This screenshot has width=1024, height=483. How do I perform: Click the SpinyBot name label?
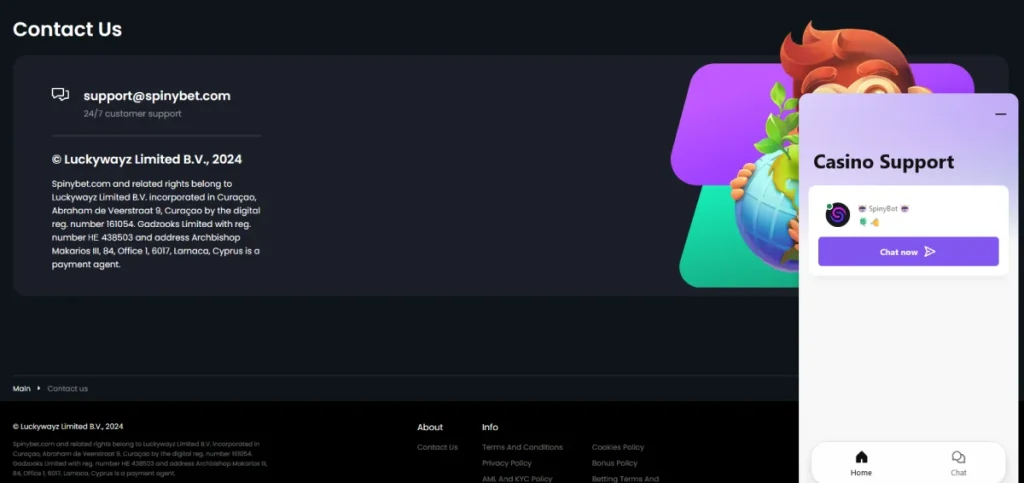[883, 209]
